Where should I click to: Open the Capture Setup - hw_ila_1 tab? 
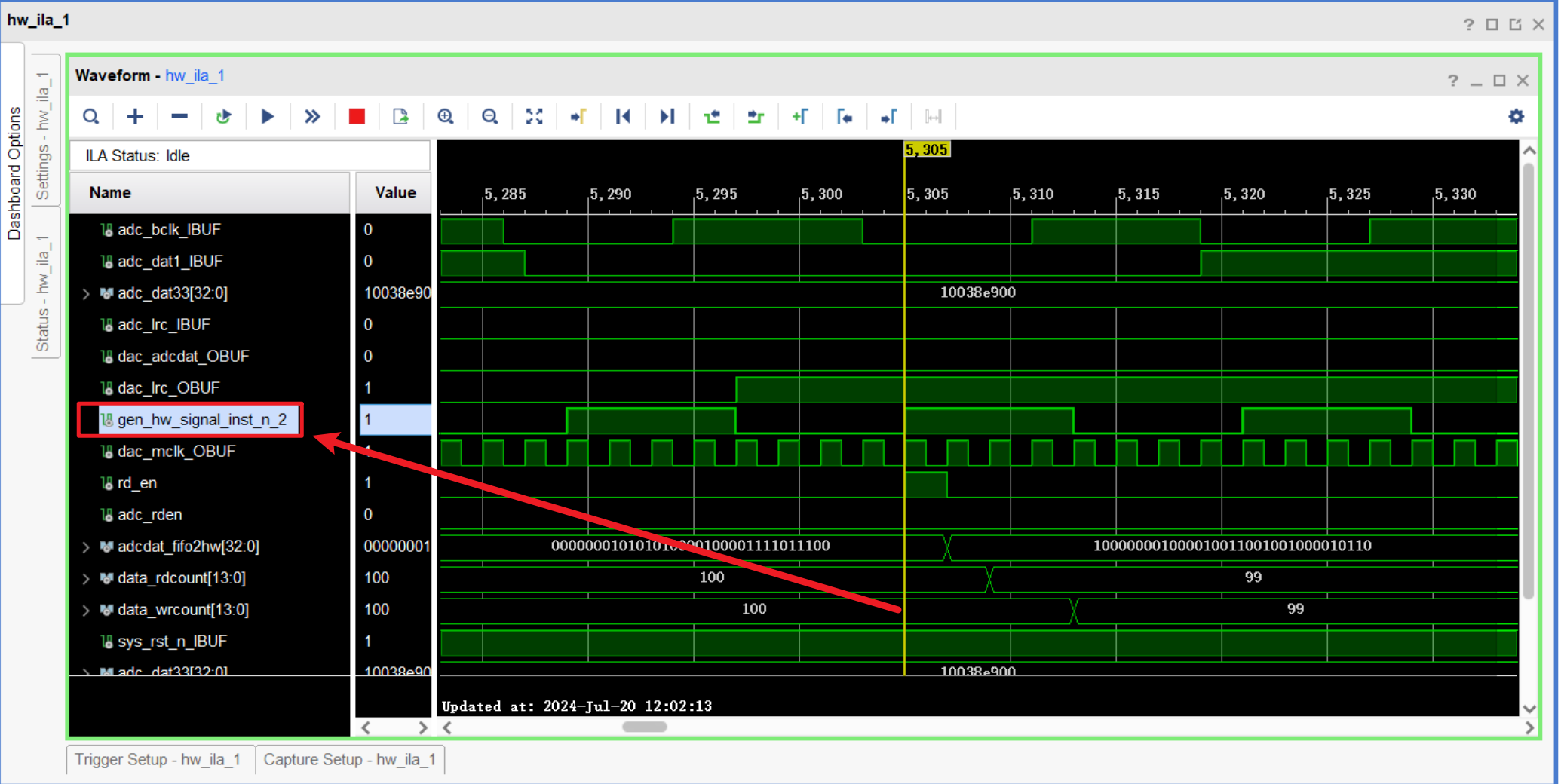click(x=350, y=759)
